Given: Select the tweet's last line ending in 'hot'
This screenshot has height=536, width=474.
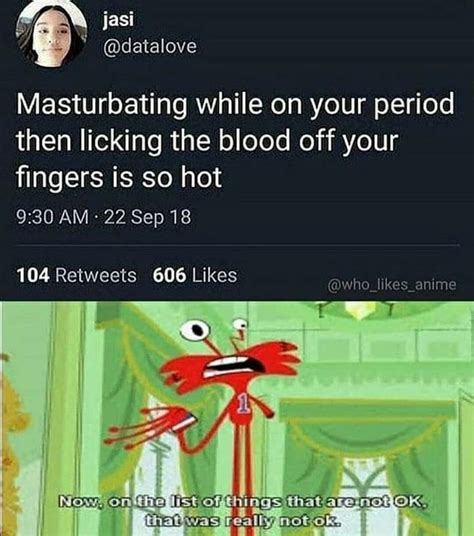Looking at the screenshot, I should (x=119, y=177).
